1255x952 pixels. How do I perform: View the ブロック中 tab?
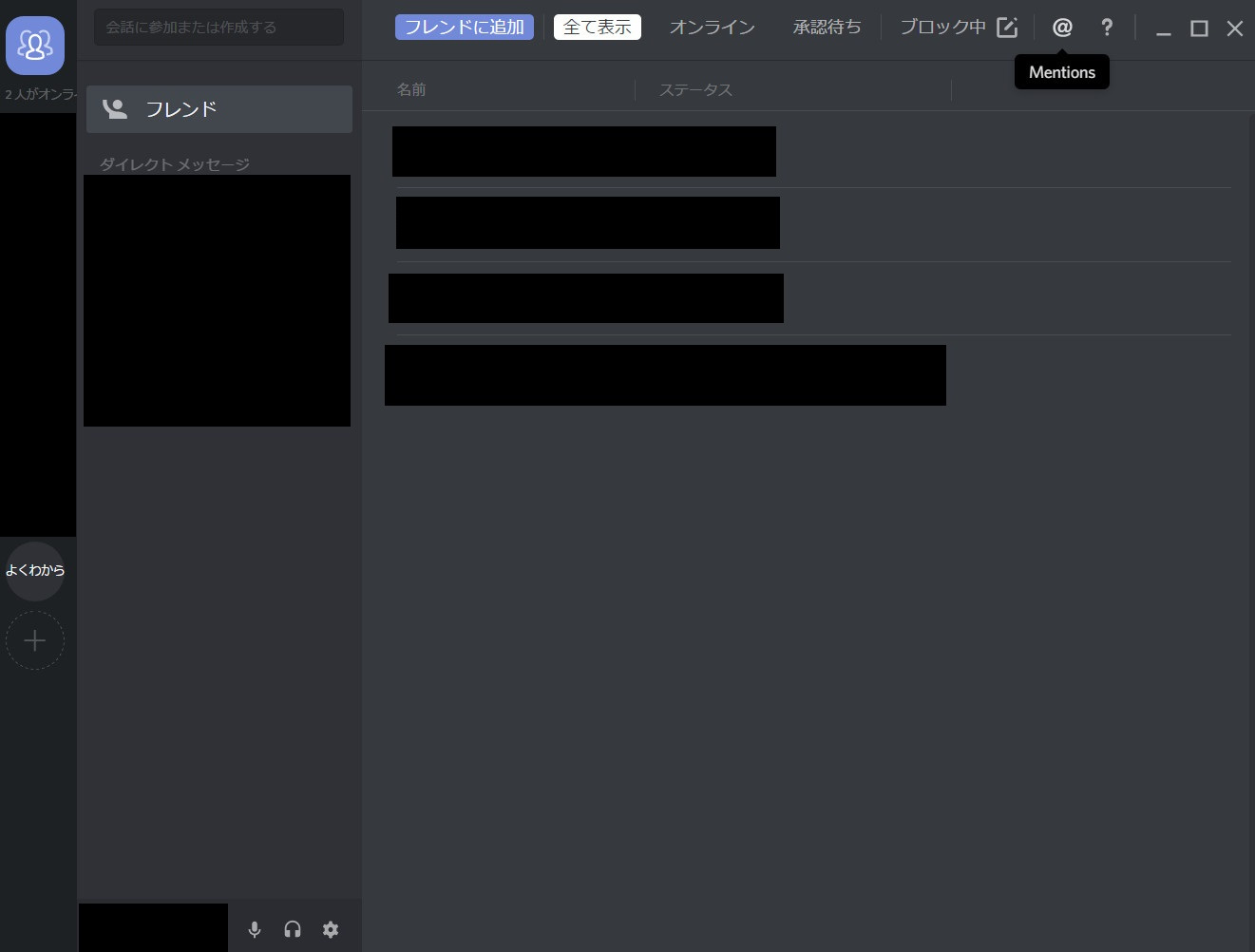pos(941,27)
